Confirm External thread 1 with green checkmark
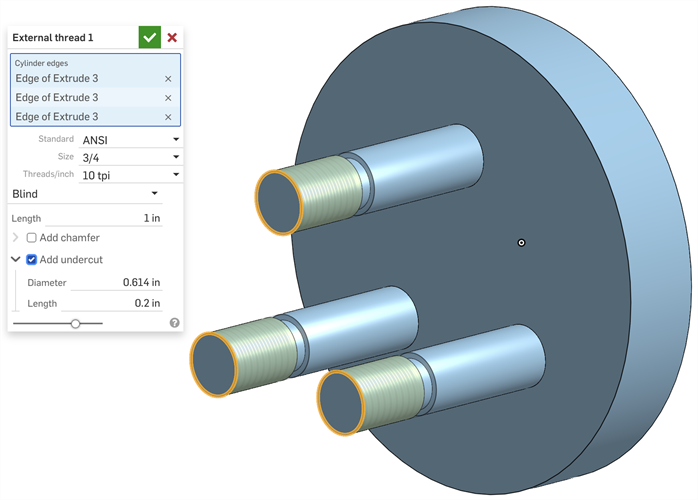Screen dimensions: 698x500 (150, 37)
